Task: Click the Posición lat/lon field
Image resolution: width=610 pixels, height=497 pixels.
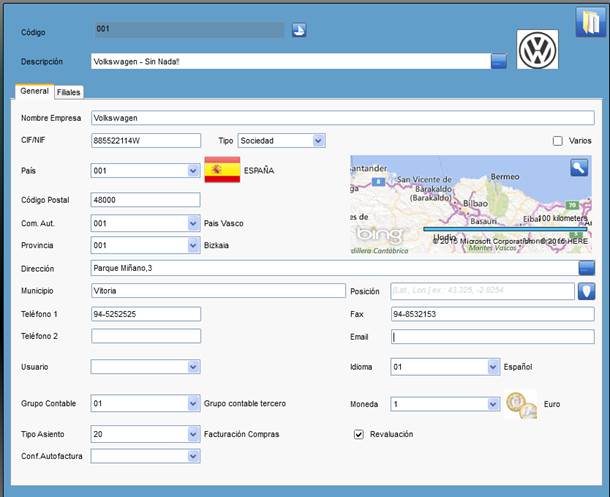Action: tap(482, 291)
